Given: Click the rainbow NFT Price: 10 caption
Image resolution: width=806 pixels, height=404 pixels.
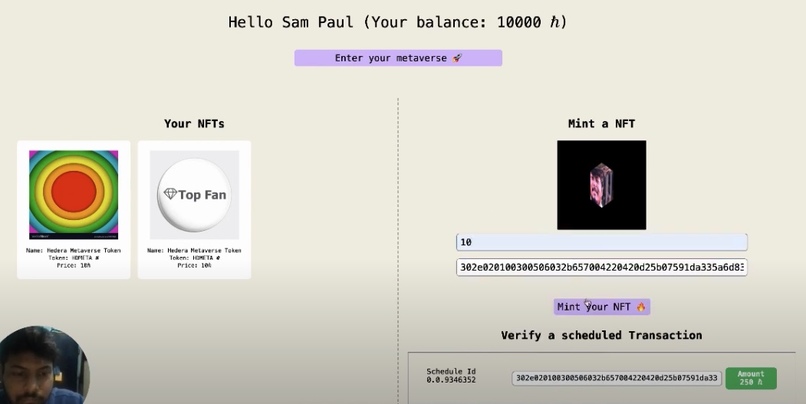Looking at the screenshot, I should click(74, 266).
